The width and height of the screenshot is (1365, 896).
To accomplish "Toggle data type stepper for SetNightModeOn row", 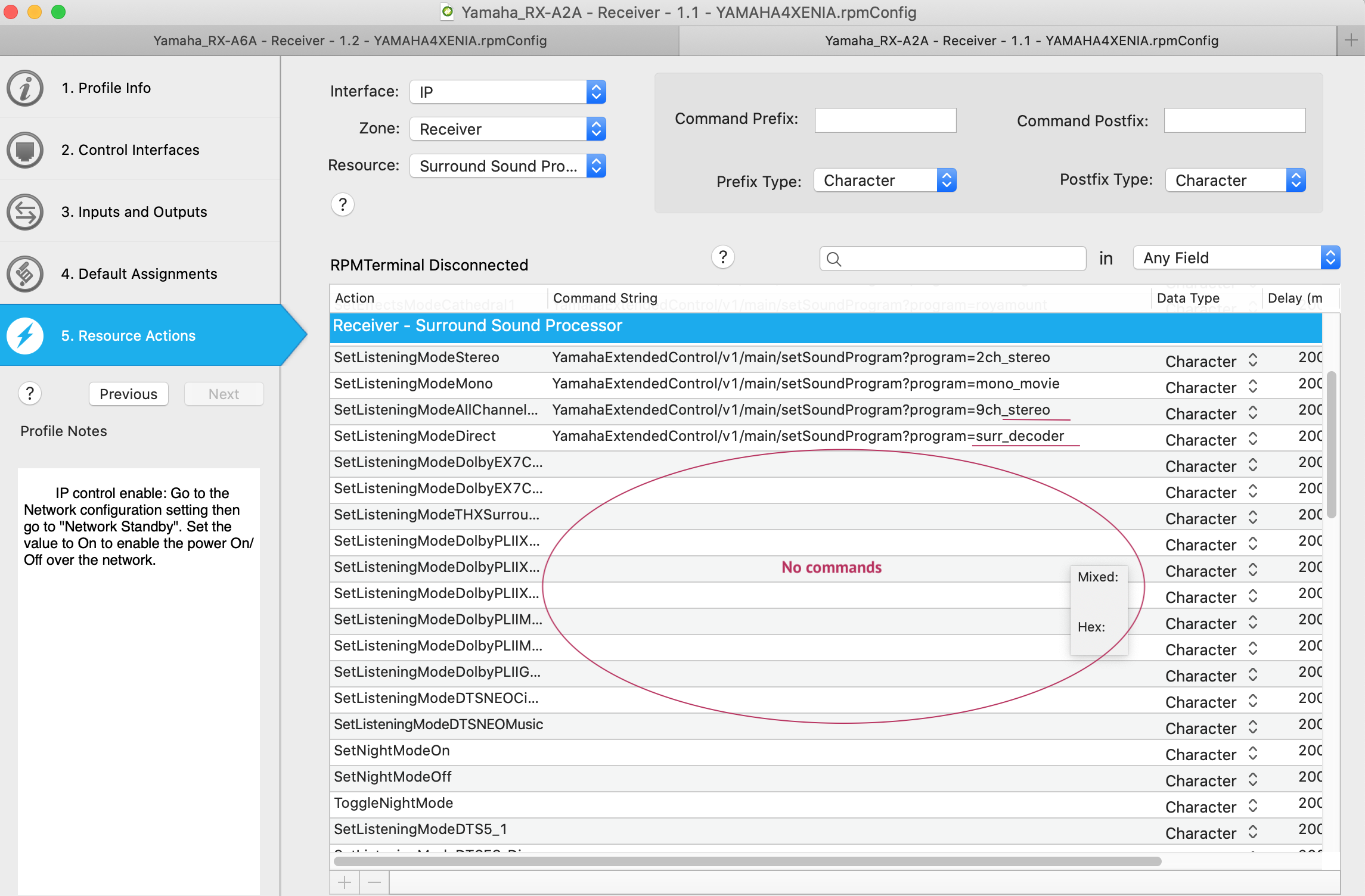I will (1253, 754).
